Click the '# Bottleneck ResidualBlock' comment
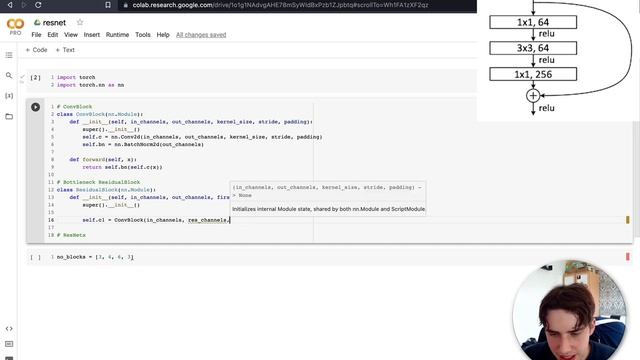The width and height of the screenshot is (640, 360). click(98, 182)
